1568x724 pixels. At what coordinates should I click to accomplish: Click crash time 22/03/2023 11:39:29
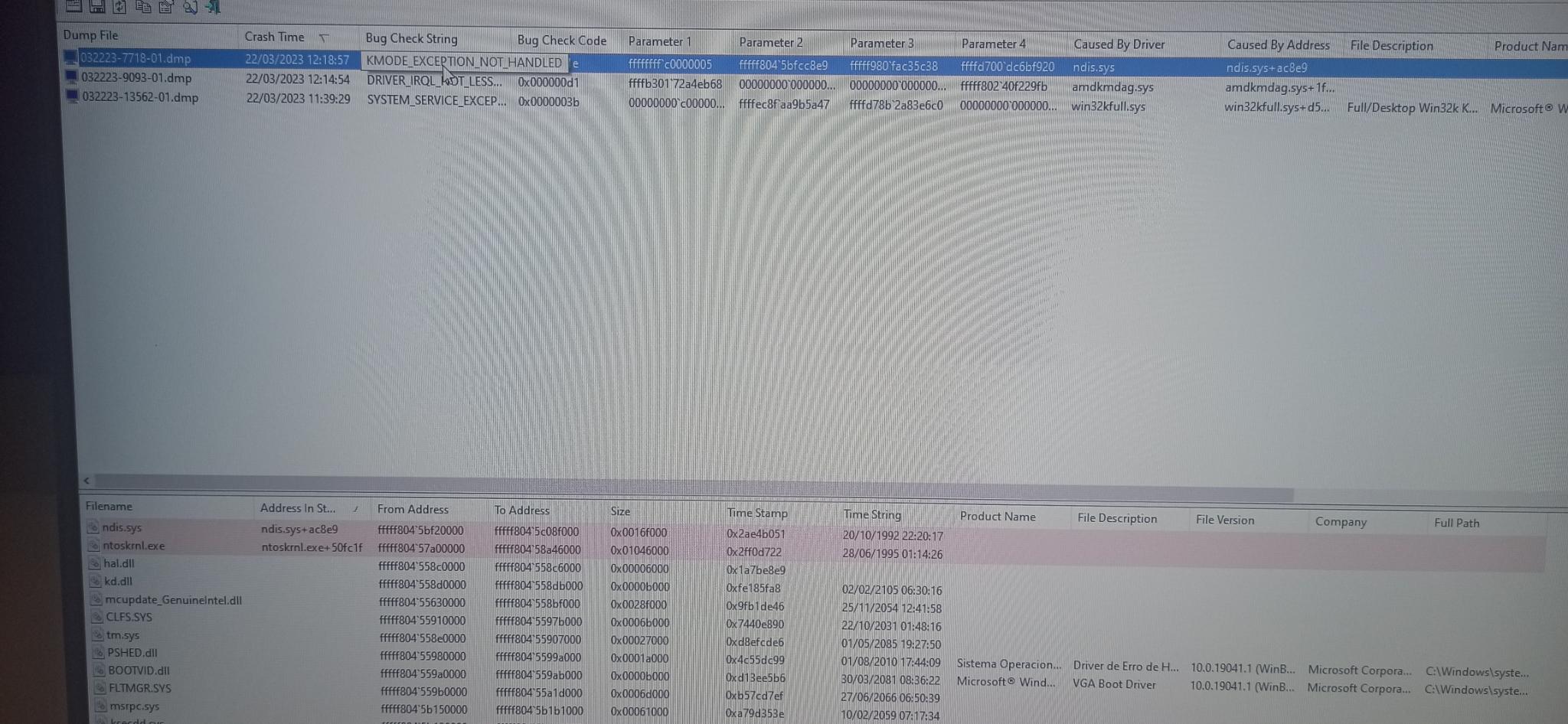coord(298,99)
